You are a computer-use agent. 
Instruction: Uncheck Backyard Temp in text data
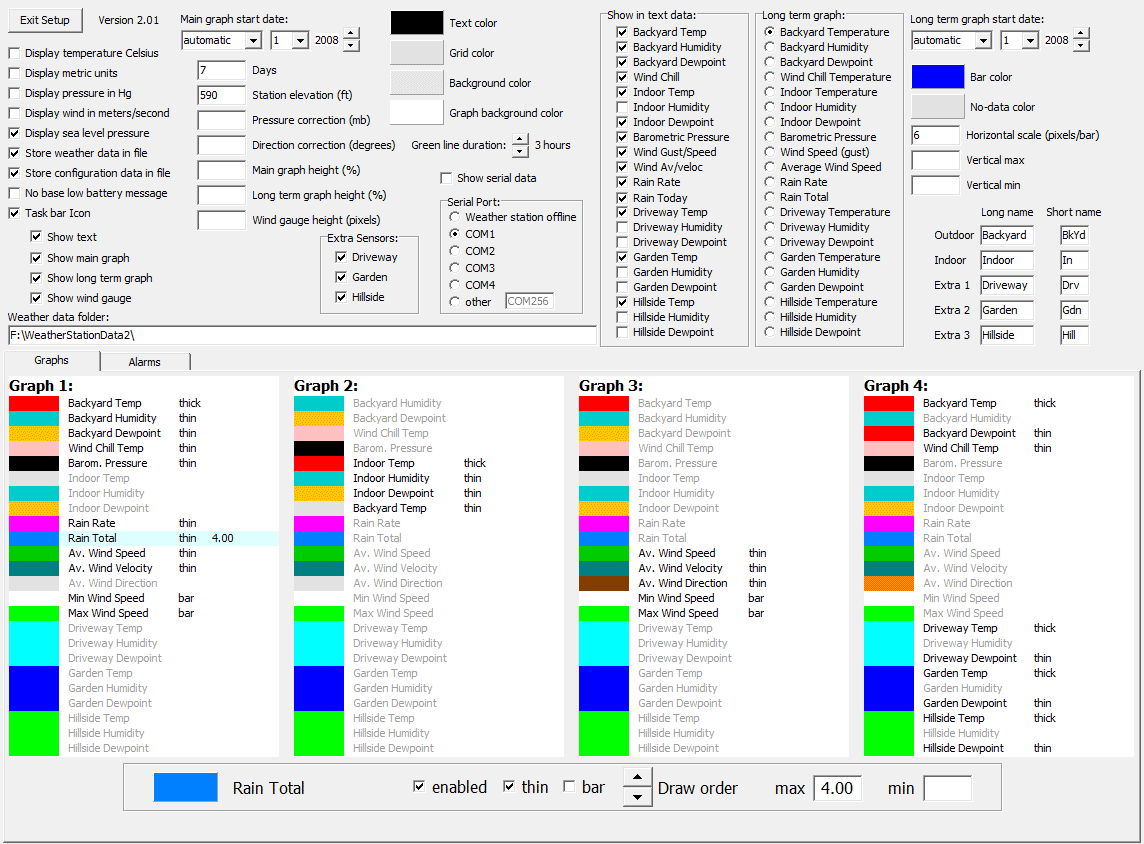[x=622, y=32]
